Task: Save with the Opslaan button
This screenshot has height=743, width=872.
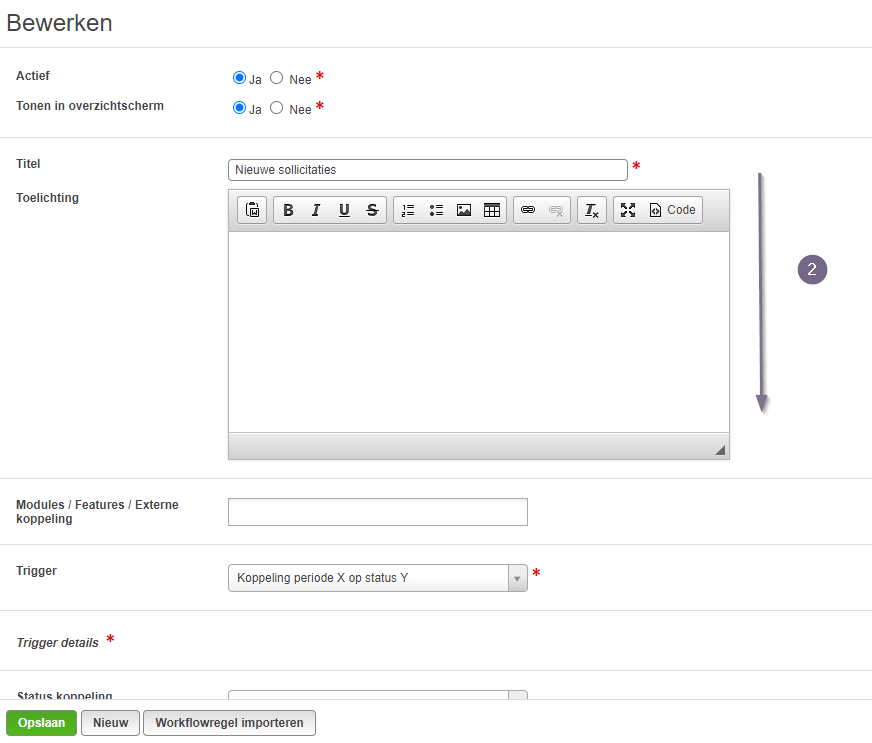Action: click(x=42, y=722)
